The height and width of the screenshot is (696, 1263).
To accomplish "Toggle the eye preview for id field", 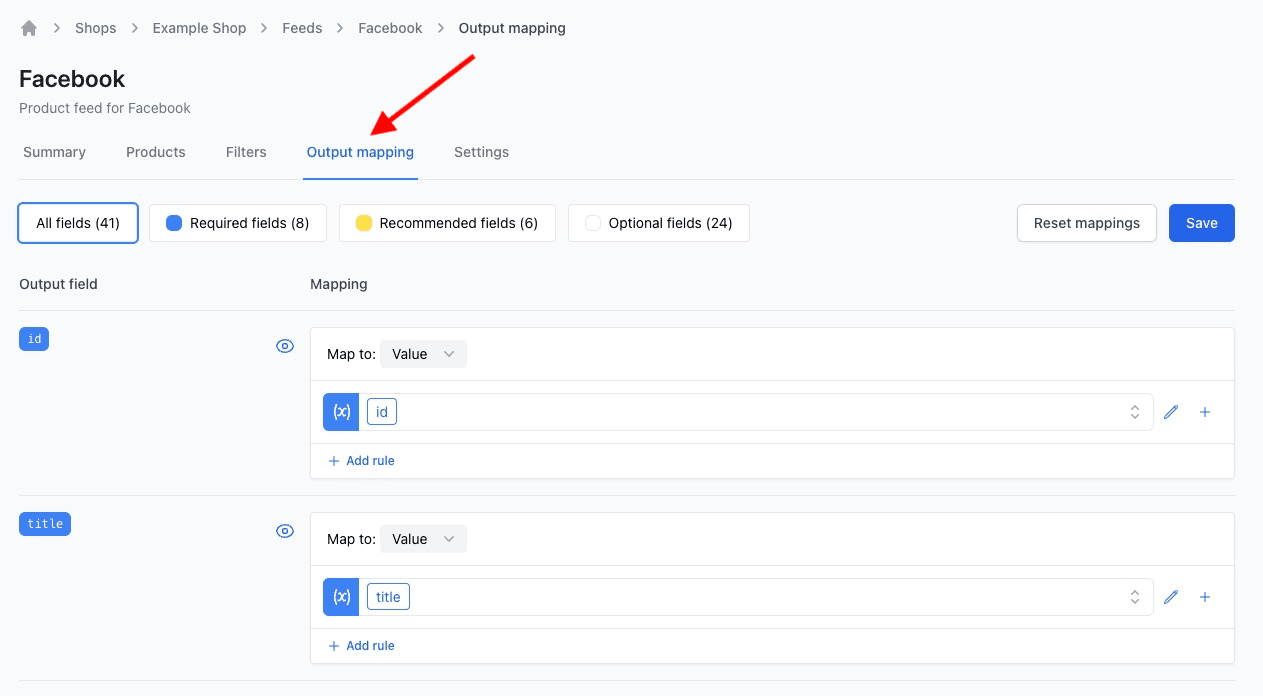I will (x=285, y=346).
